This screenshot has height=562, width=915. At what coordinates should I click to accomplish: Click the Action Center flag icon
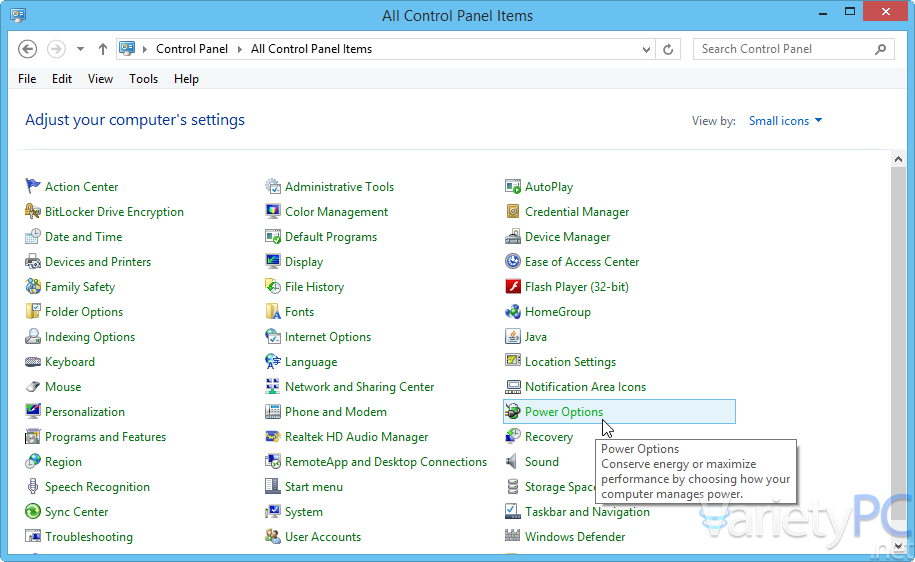click(33, 187)
